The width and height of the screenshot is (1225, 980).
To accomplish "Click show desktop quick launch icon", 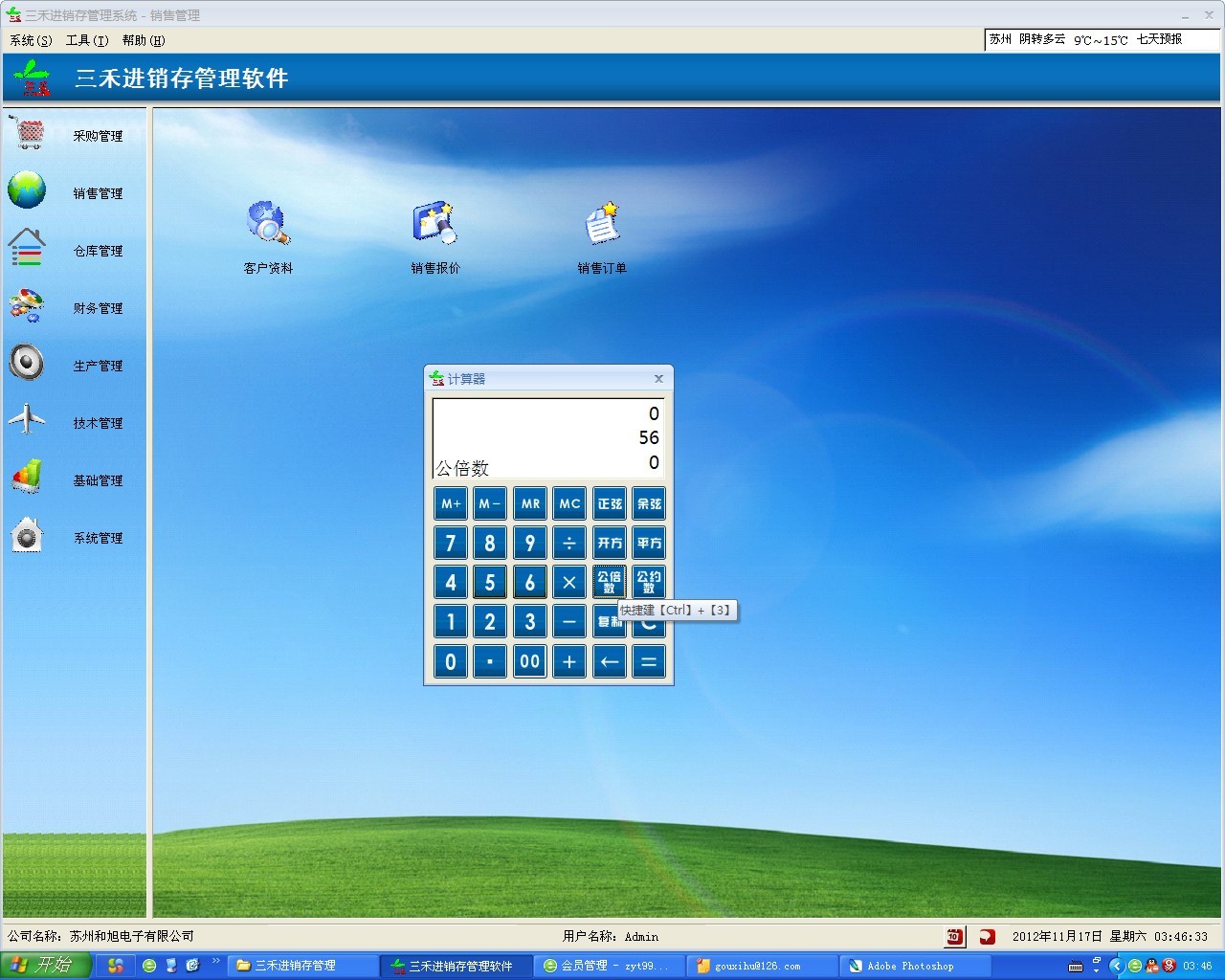I will point(192,966).
